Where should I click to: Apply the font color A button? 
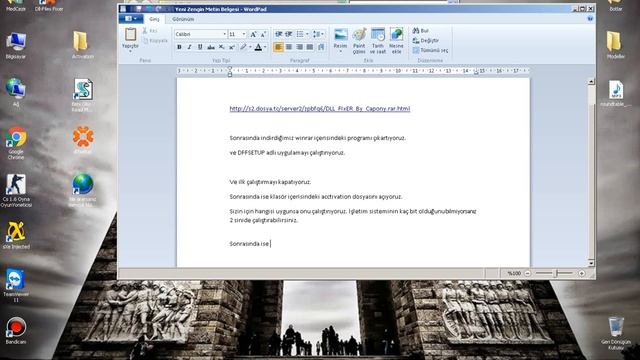pos(258,47)
